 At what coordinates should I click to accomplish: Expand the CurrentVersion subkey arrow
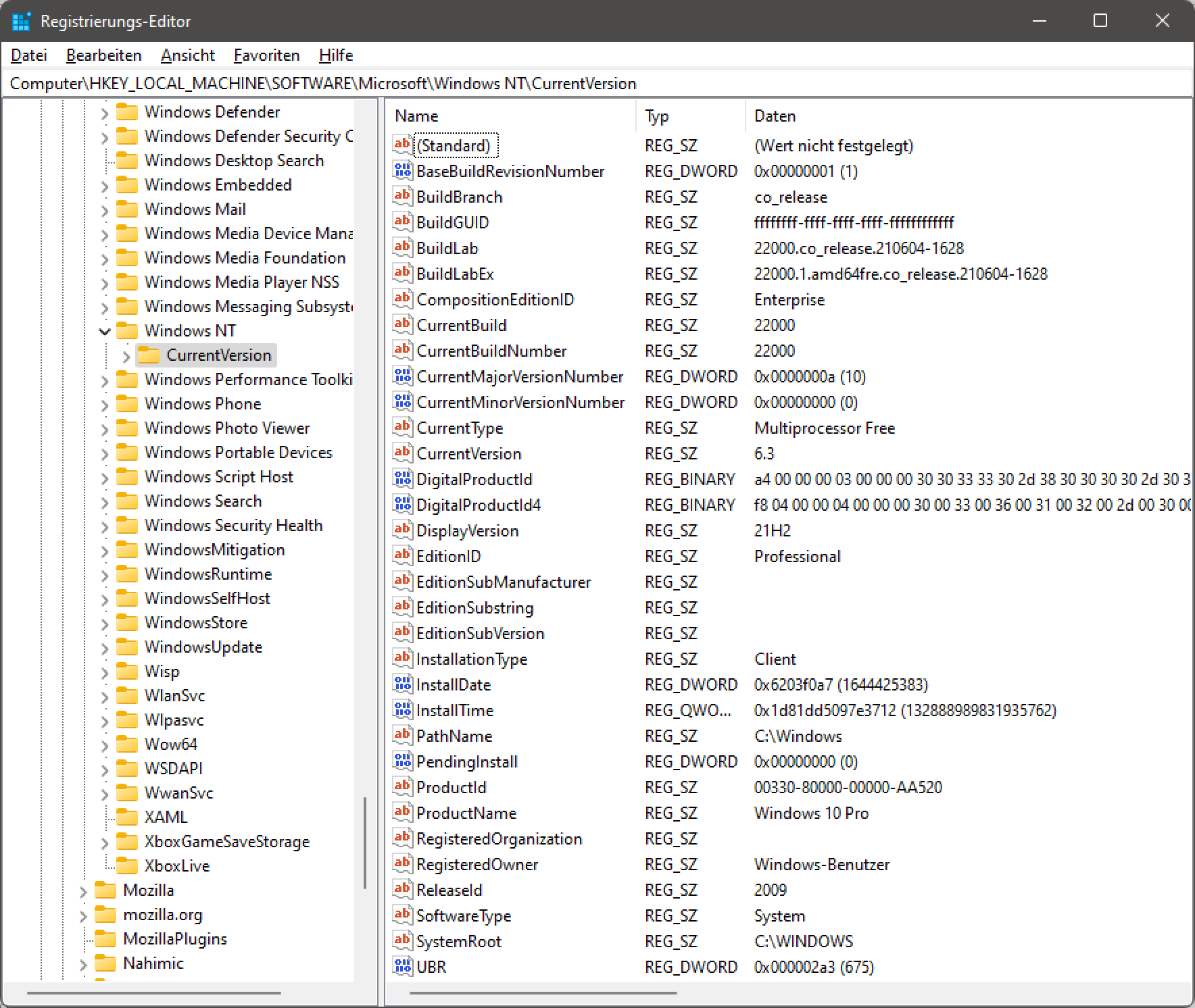(x=126, y=355)
